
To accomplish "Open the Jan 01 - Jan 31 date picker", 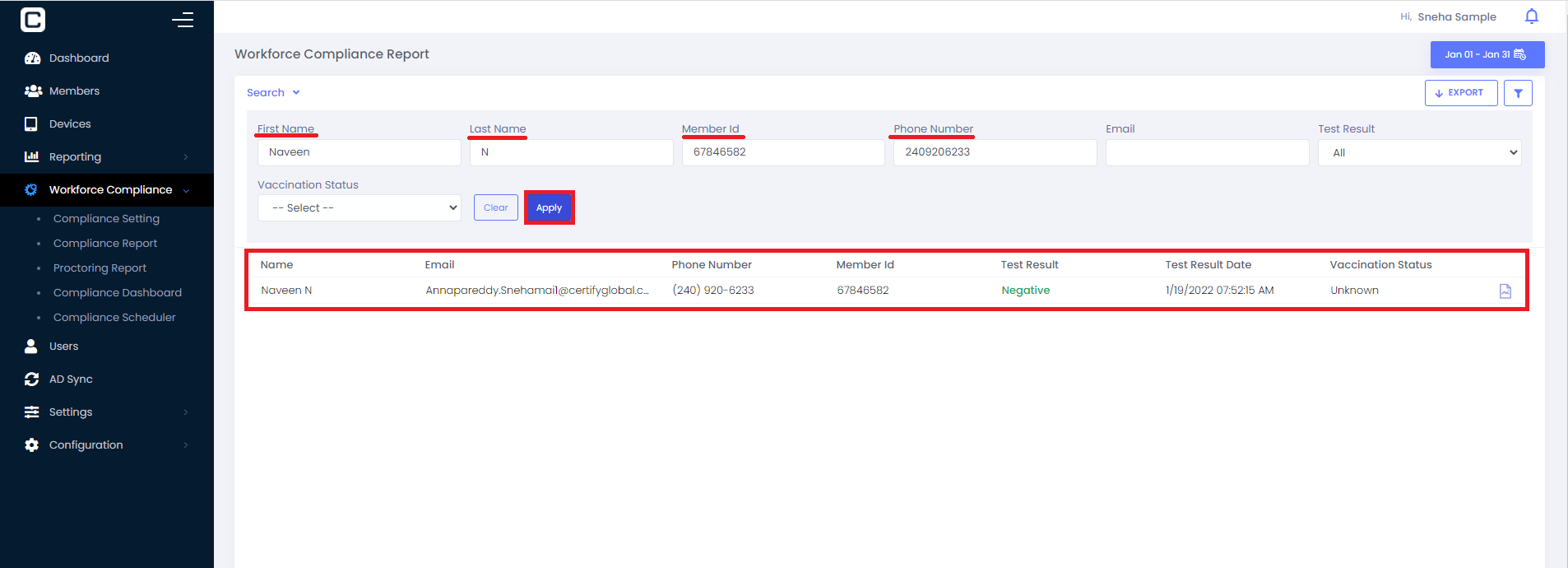I will tap(1487, 54).
